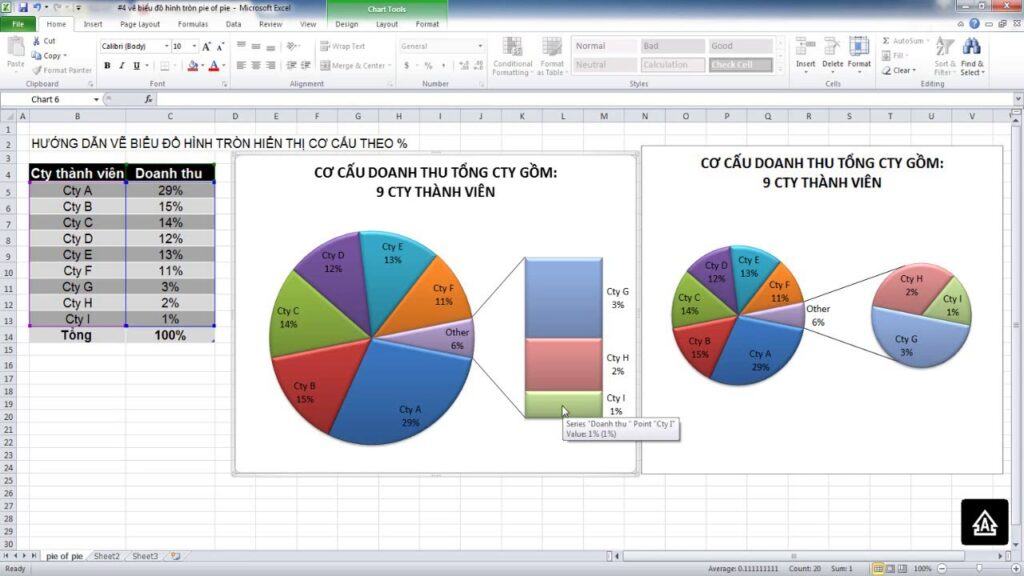1024x576 pixels.
Task: Click the Increase Indent icon
Action: pos(305,65)
